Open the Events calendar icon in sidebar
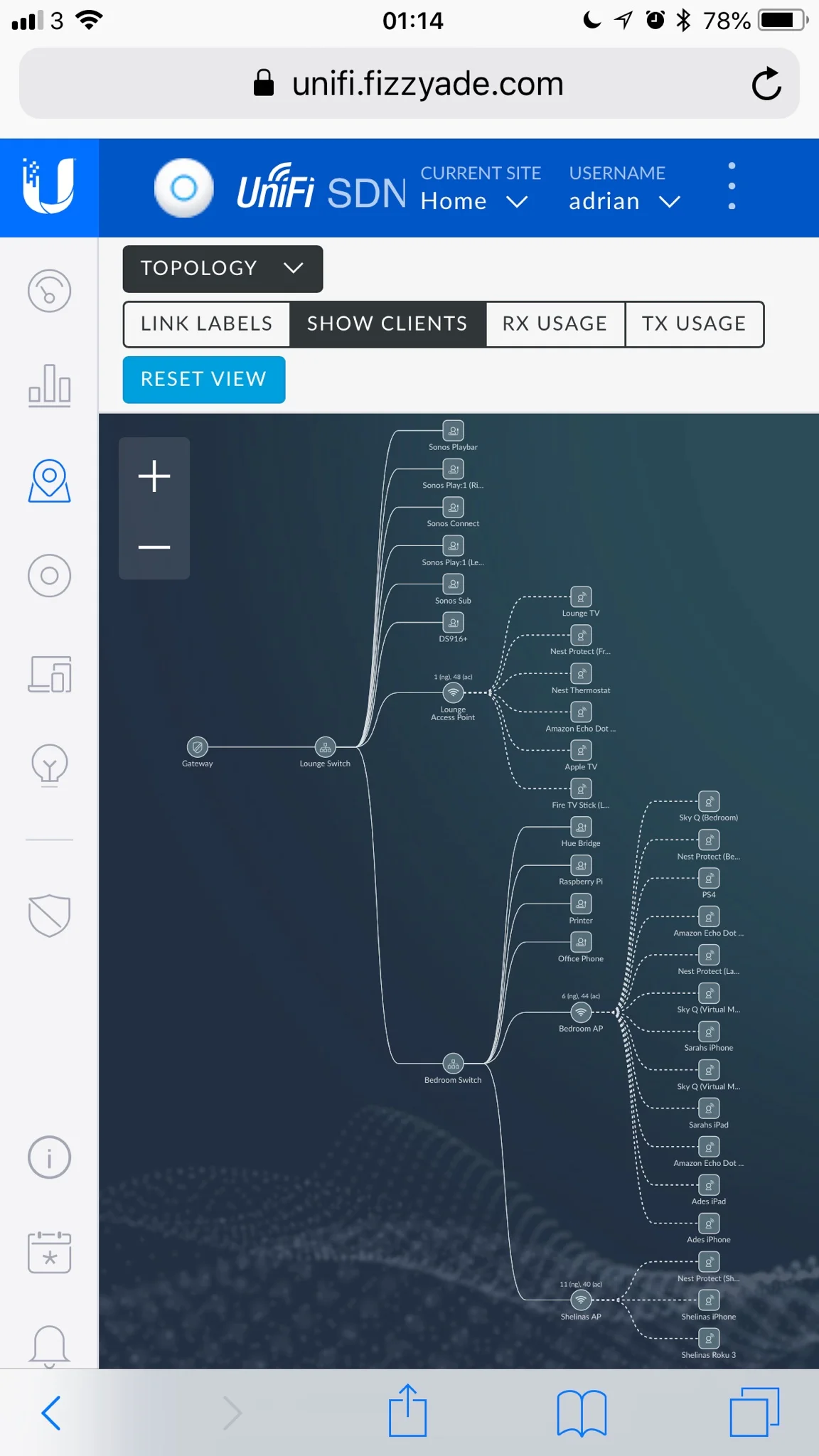 pos(49,1253)
